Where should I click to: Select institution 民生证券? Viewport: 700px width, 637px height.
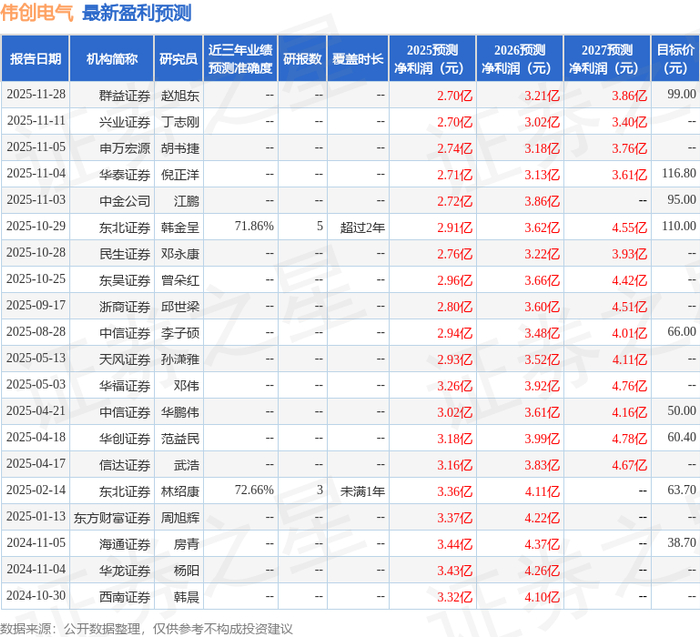125,254
